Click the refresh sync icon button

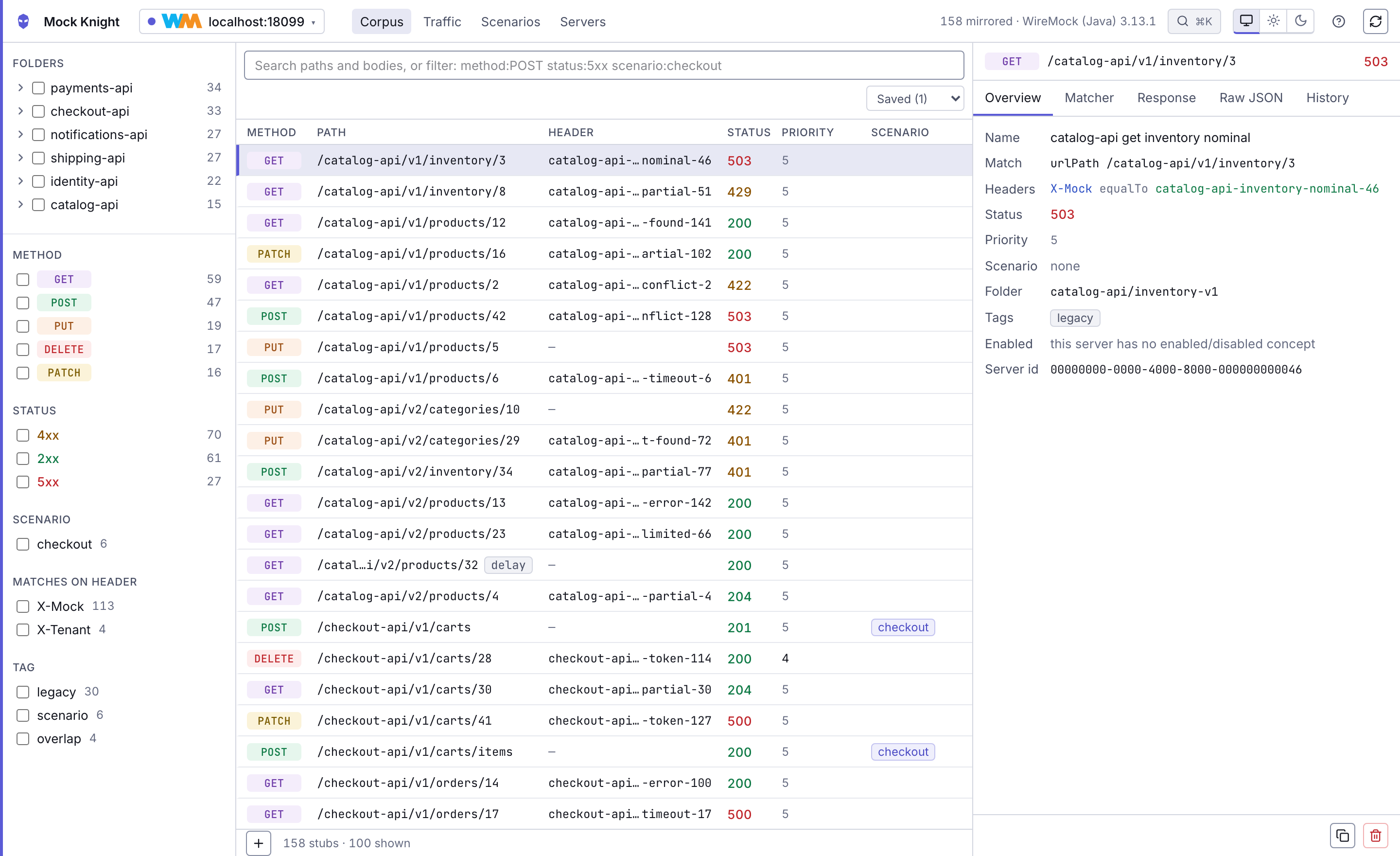[x=1376, y=21]
